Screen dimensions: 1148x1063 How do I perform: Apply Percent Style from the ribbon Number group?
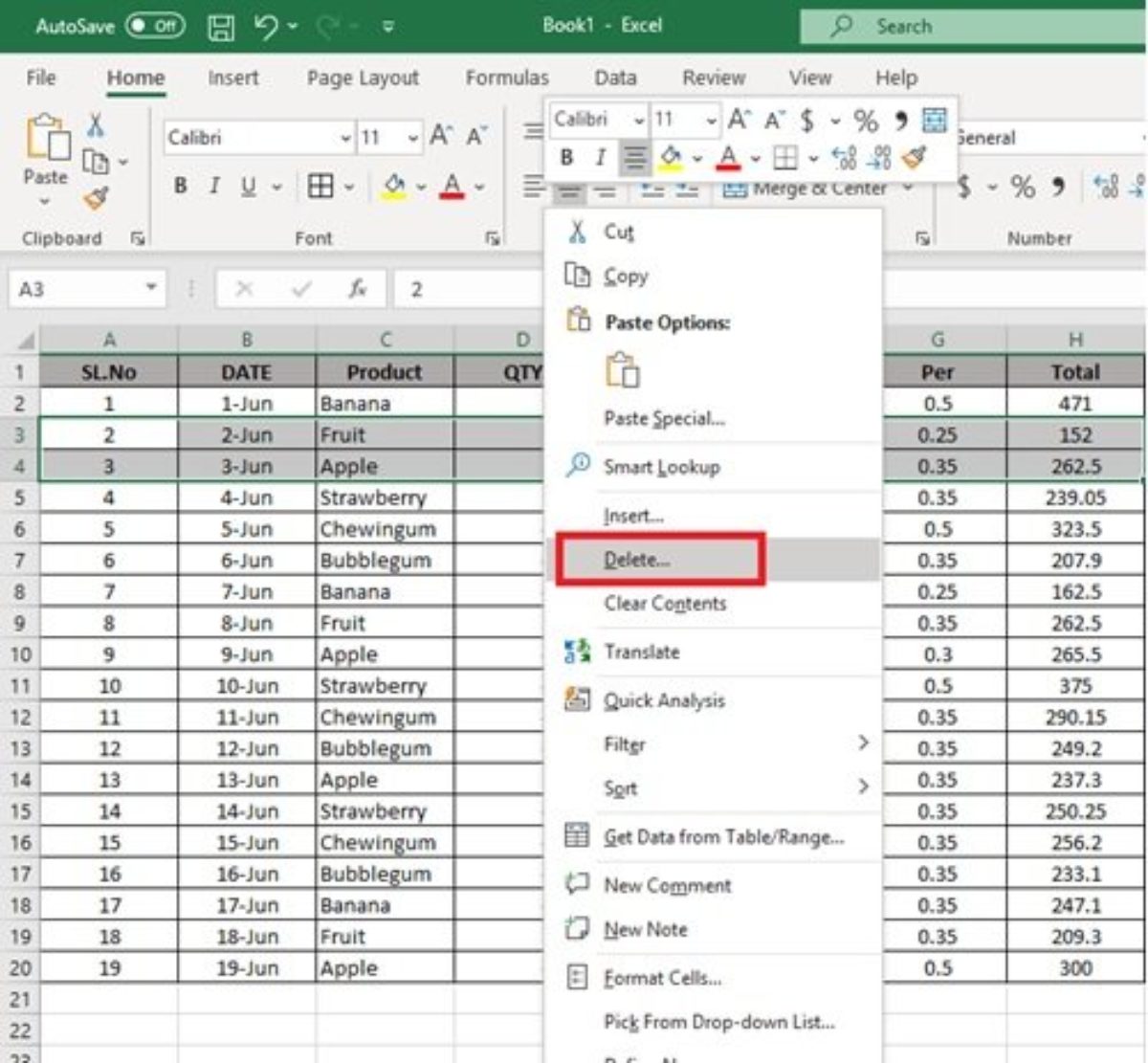coord(1023,186)
